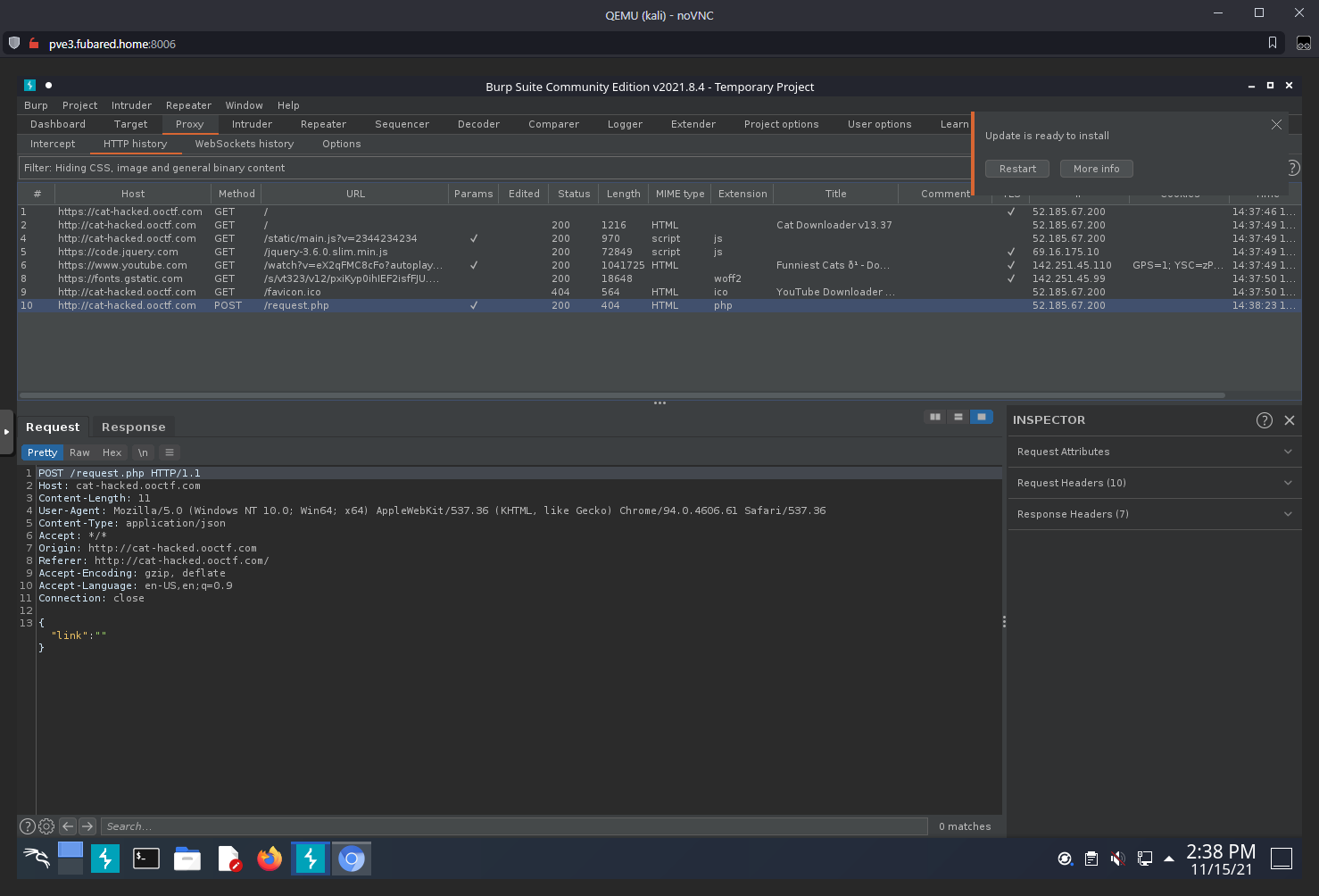Show the Response tab
Screen dimensions: 1319x896
pyautogui.click(x=134, y=427)
